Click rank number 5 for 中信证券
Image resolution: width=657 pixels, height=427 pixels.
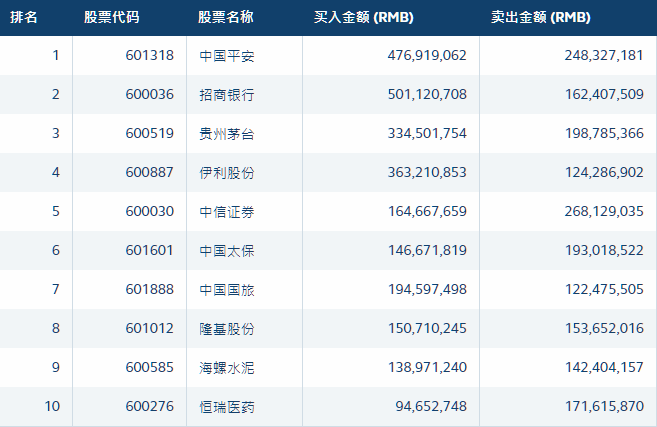(x=56, y=211)
